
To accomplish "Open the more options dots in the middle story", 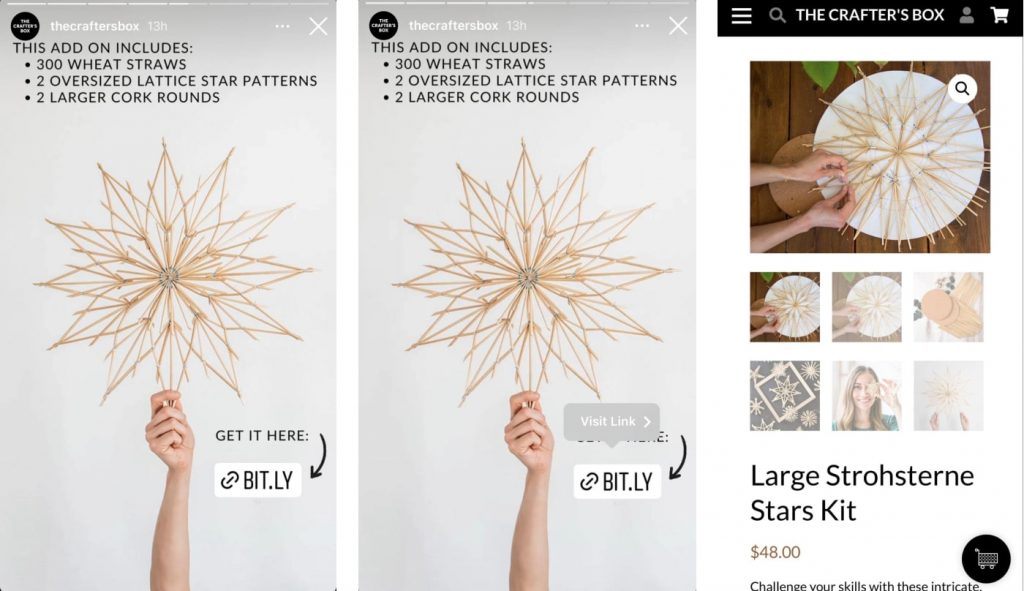I will 642,25.
